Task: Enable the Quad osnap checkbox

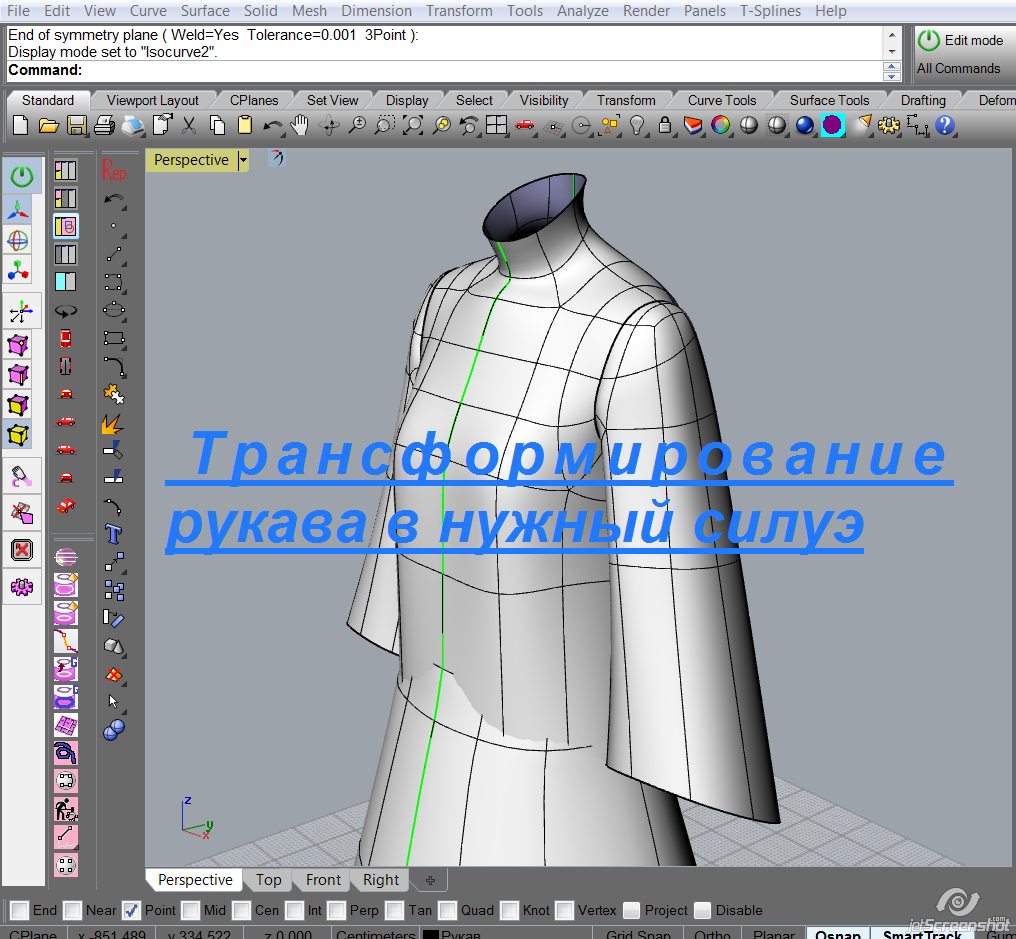Action: coord(447,910)
